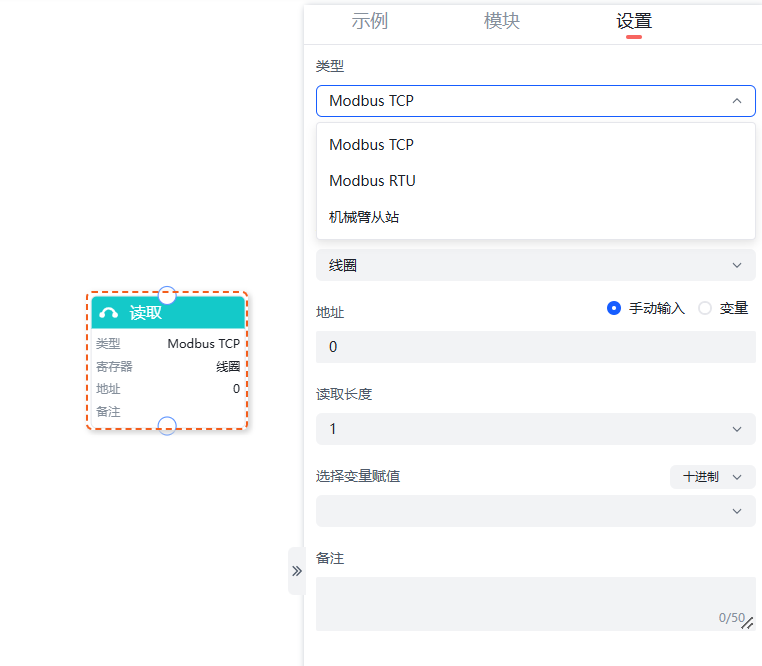Click the 0/50 character counter

(x=732, y=618)
